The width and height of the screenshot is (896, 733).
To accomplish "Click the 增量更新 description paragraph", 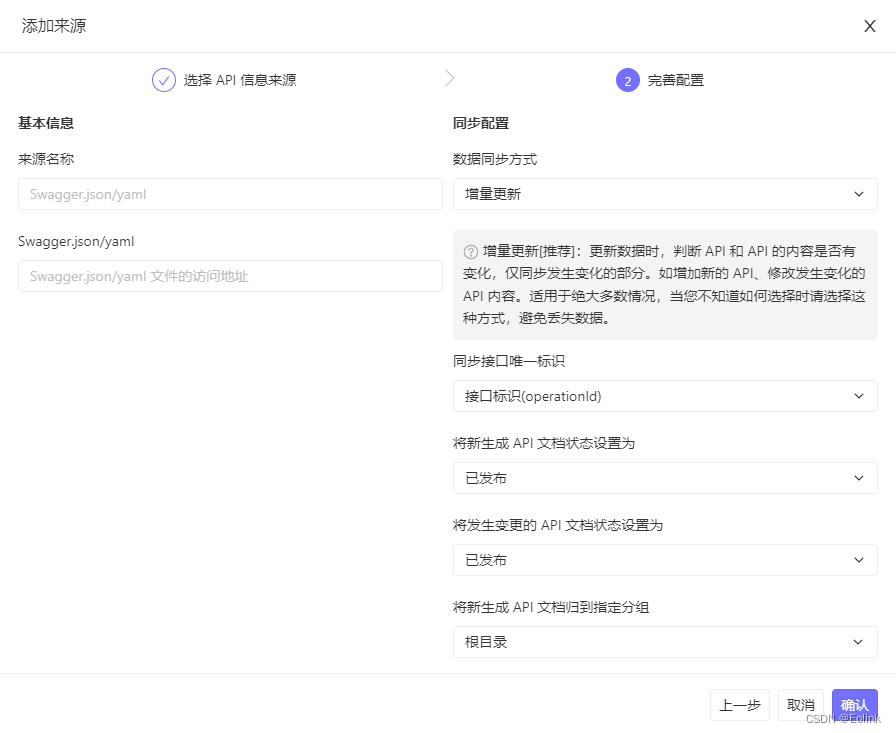I will coord(665,285).
